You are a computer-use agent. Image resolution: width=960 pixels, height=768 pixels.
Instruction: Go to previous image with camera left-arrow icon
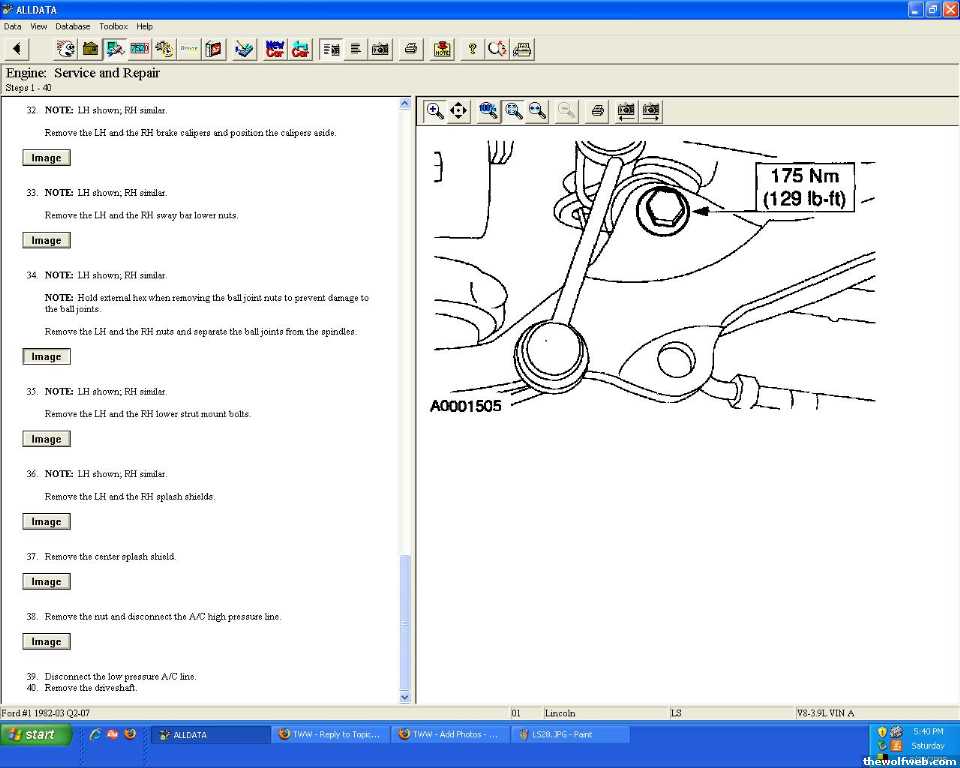coord(626,111)
